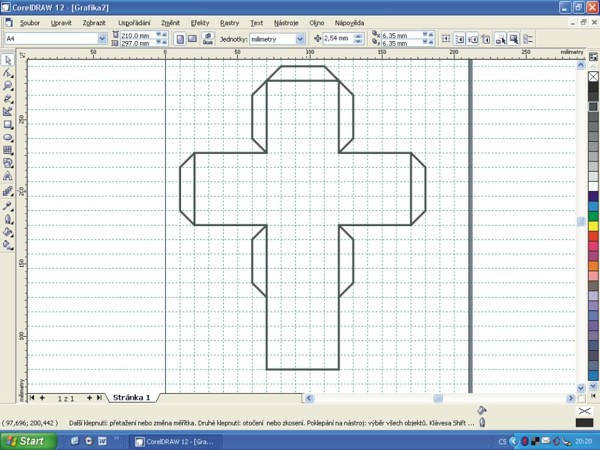This screenshot has width=600, height=450.
Task: Activate the Zoom tool magnifier
Action: pyautogui.click(x=8, y=86)
